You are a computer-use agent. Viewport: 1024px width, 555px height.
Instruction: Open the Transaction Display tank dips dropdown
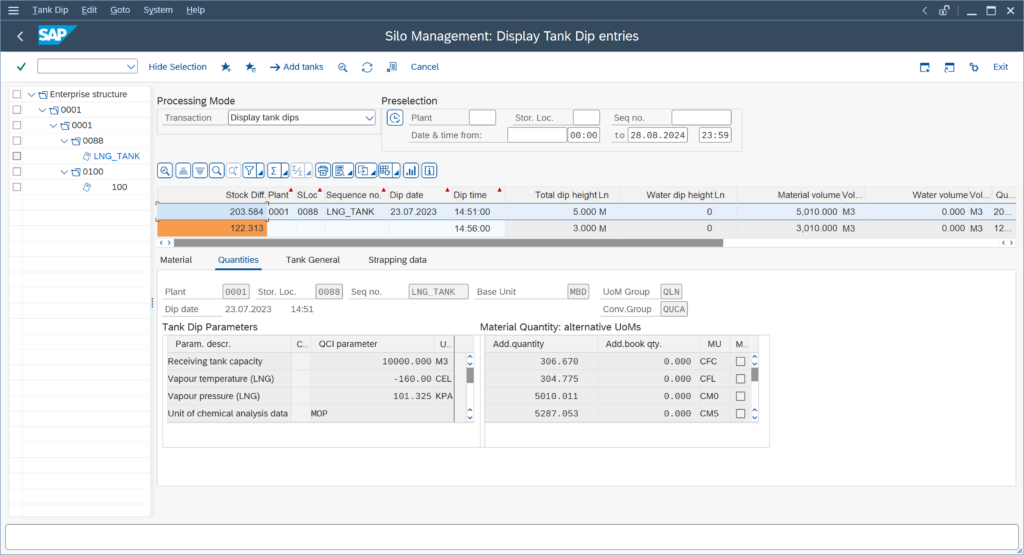click(x=369, y=118)
